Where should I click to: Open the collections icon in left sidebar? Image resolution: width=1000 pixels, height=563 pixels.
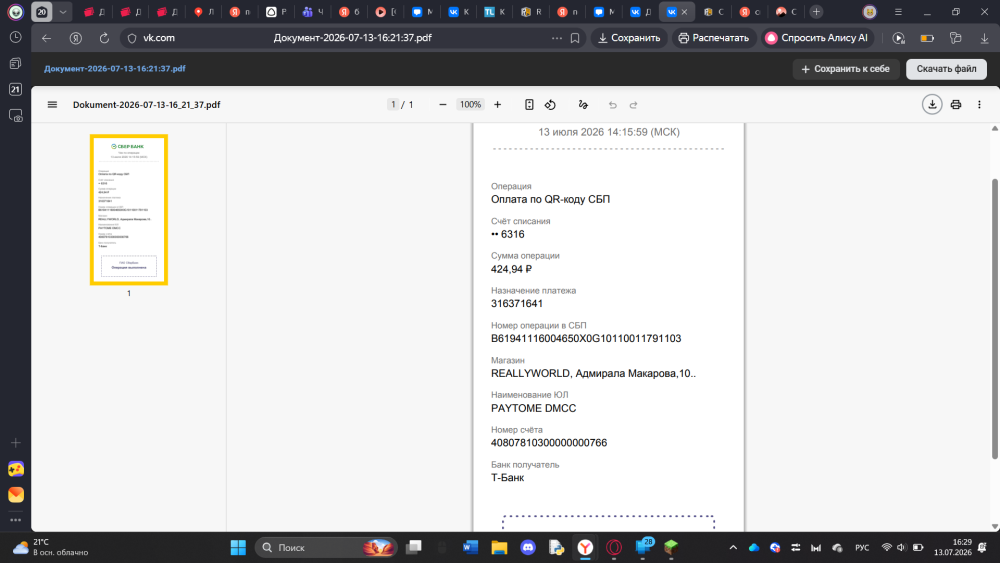coord(15,63)
